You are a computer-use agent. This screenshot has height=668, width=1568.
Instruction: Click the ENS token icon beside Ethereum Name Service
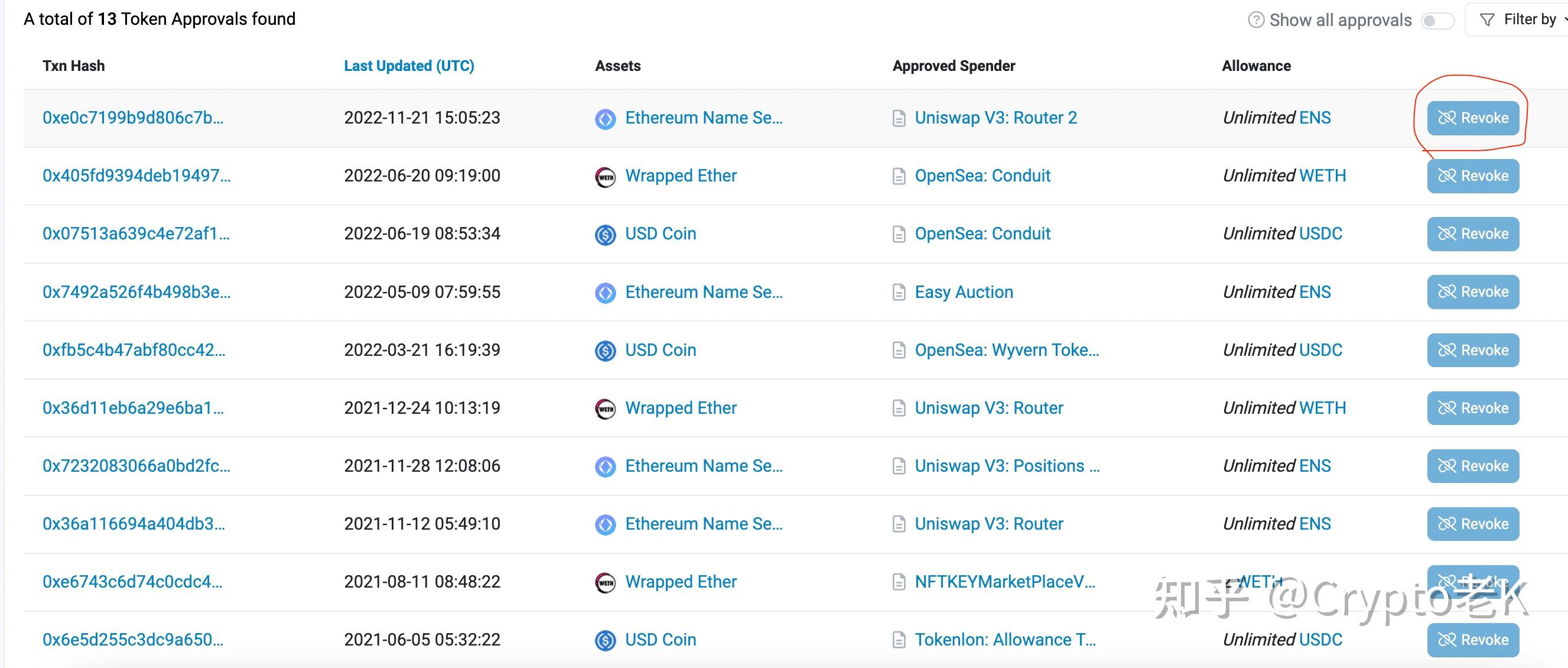point(605,118)
